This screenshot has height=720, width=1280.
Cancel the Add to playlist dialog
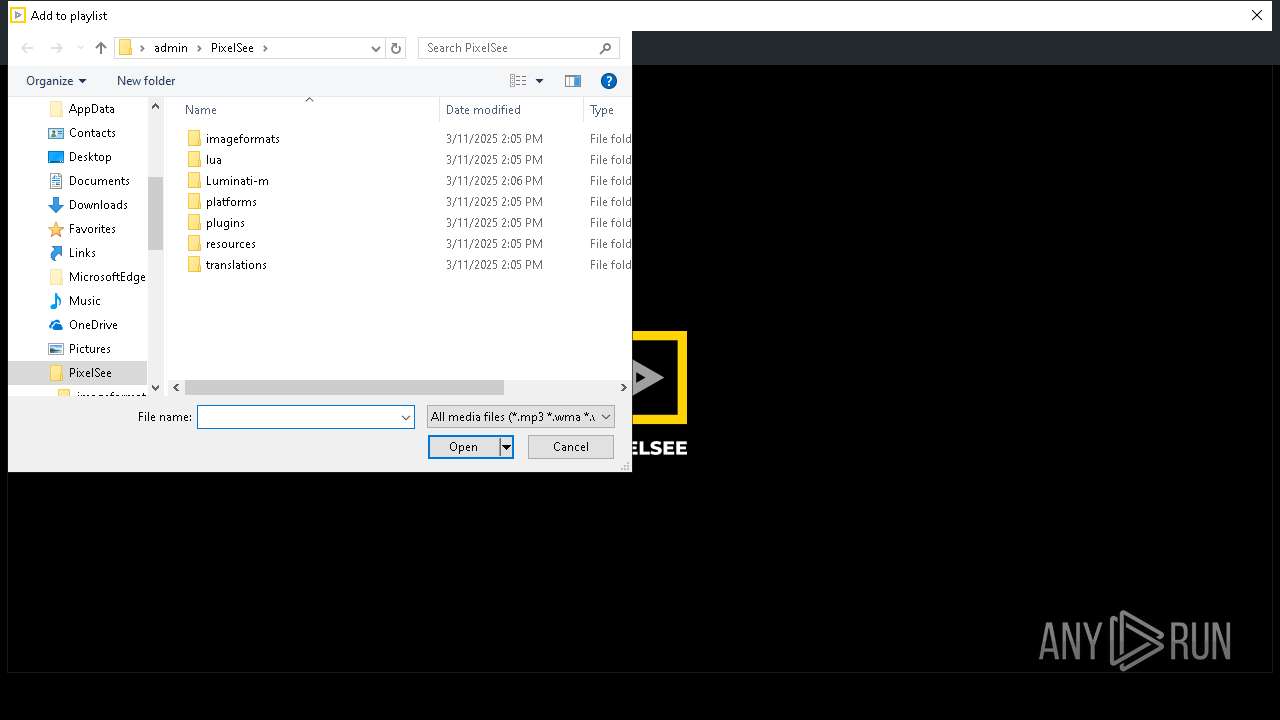pos(571,447)
